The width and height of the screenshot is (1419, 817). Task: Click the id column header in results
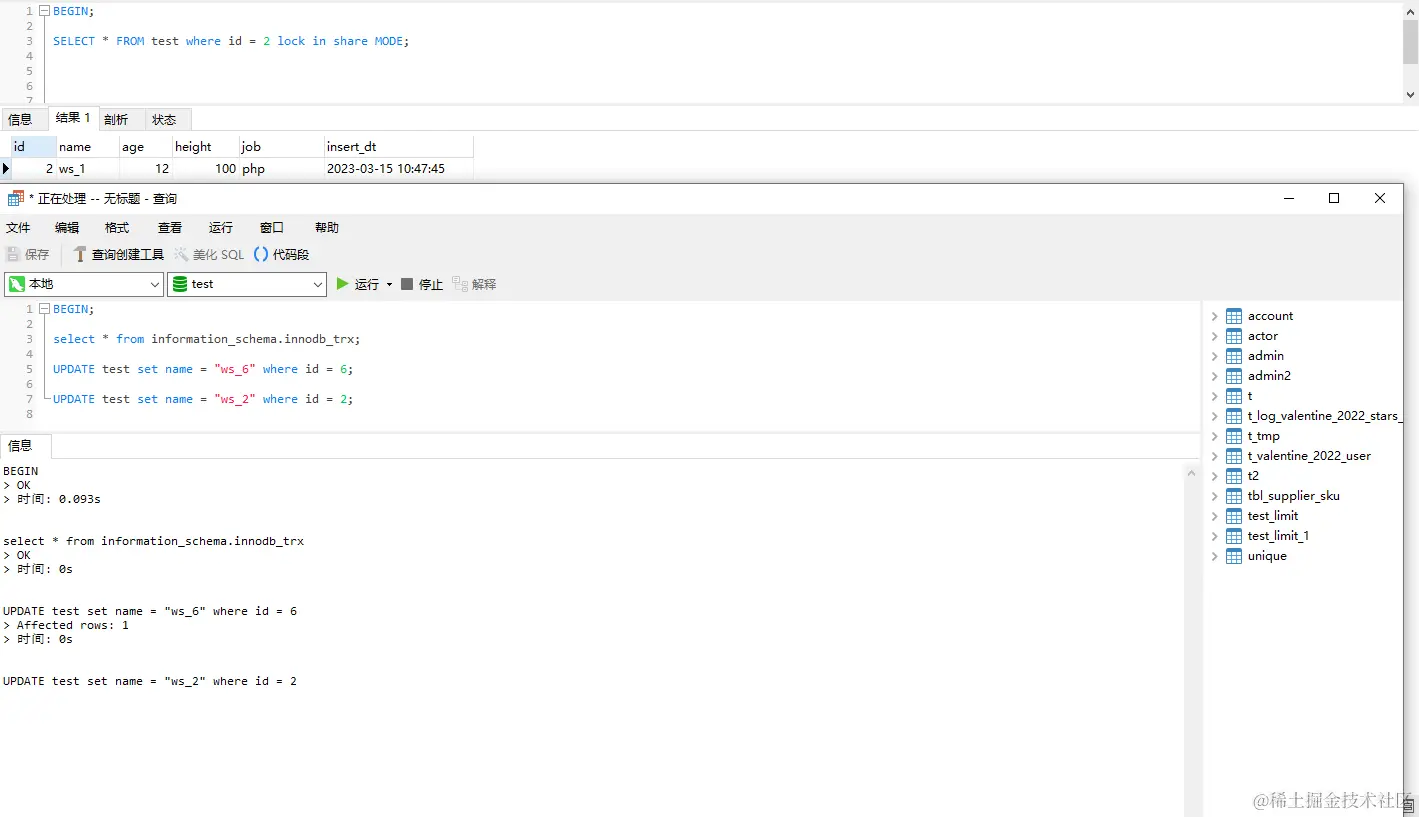pos(33,147)
